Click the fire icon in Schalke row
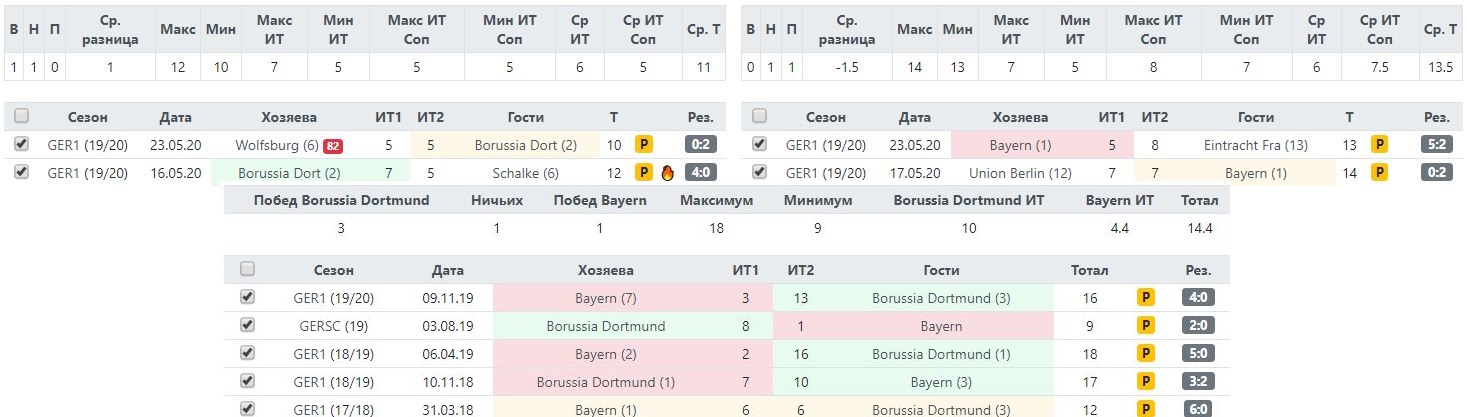 tap(667, 173)
